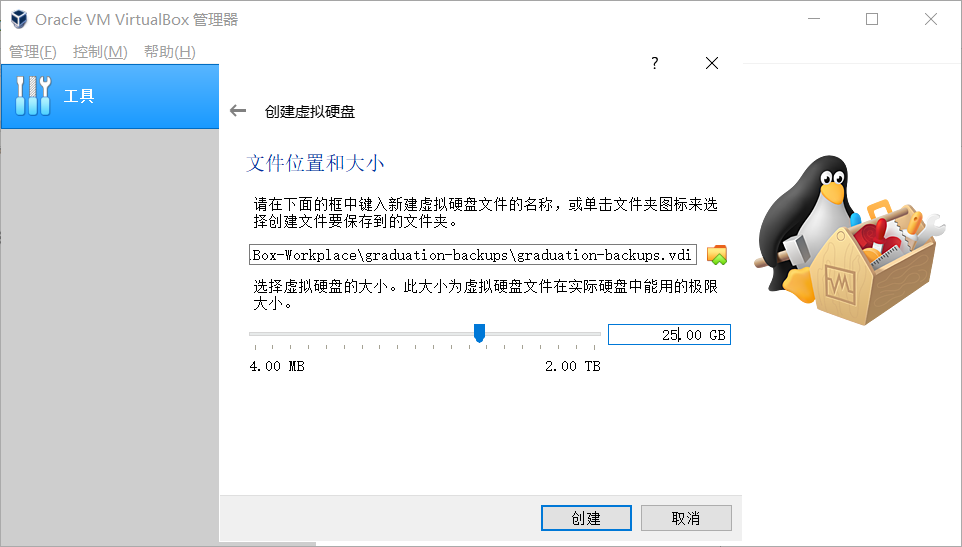
Task: Click the 25.00 GB size input field
Action: (x=669, y=335)
